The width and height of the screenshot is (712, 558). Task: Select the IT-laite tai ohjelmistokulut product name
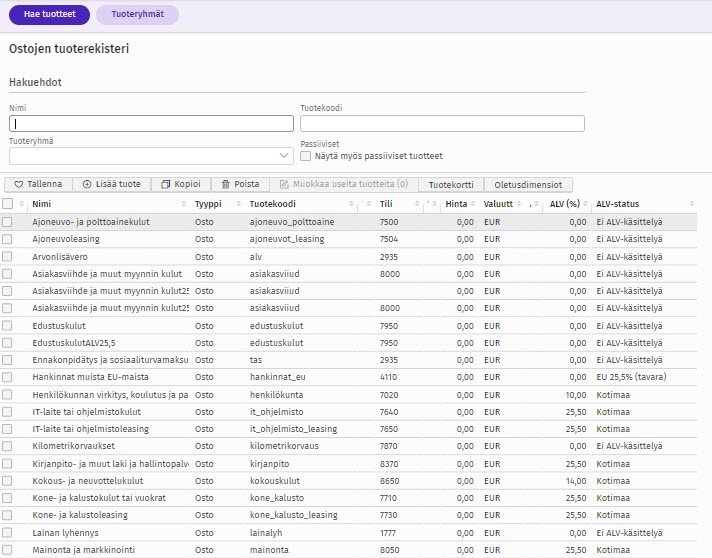coord(86,412)
